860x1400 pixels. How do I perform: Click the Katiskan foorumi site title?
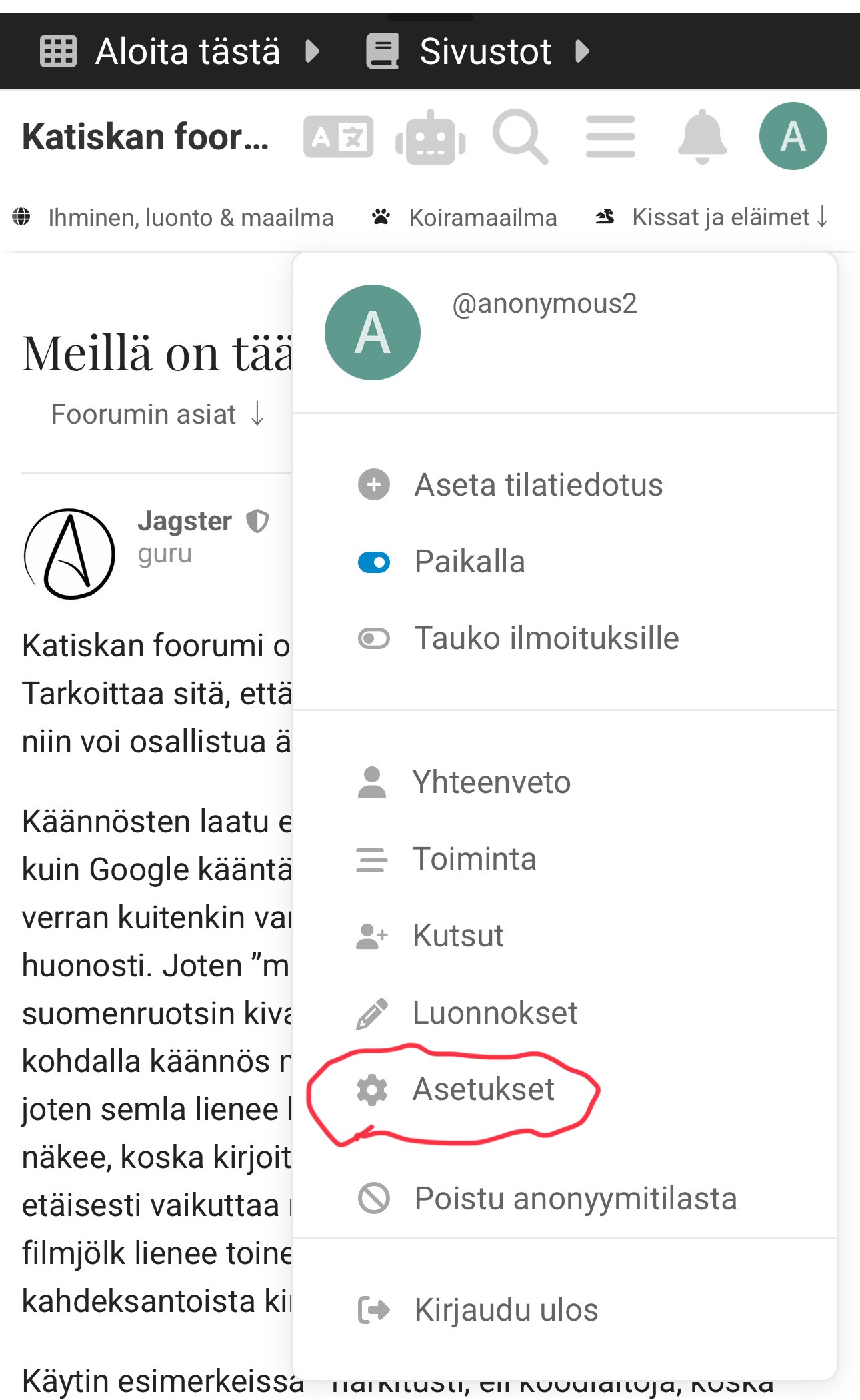click(145, 137)
